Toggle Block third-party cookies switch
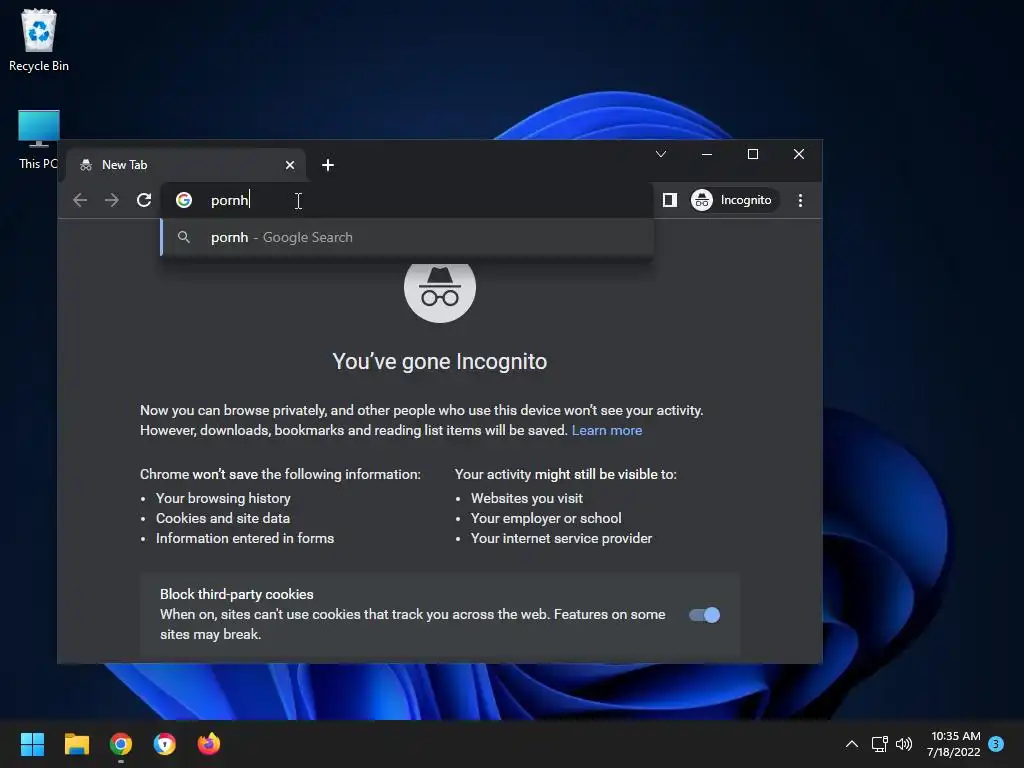Image resolution: width=1024 pixels, height=768 pixels. 704,615
